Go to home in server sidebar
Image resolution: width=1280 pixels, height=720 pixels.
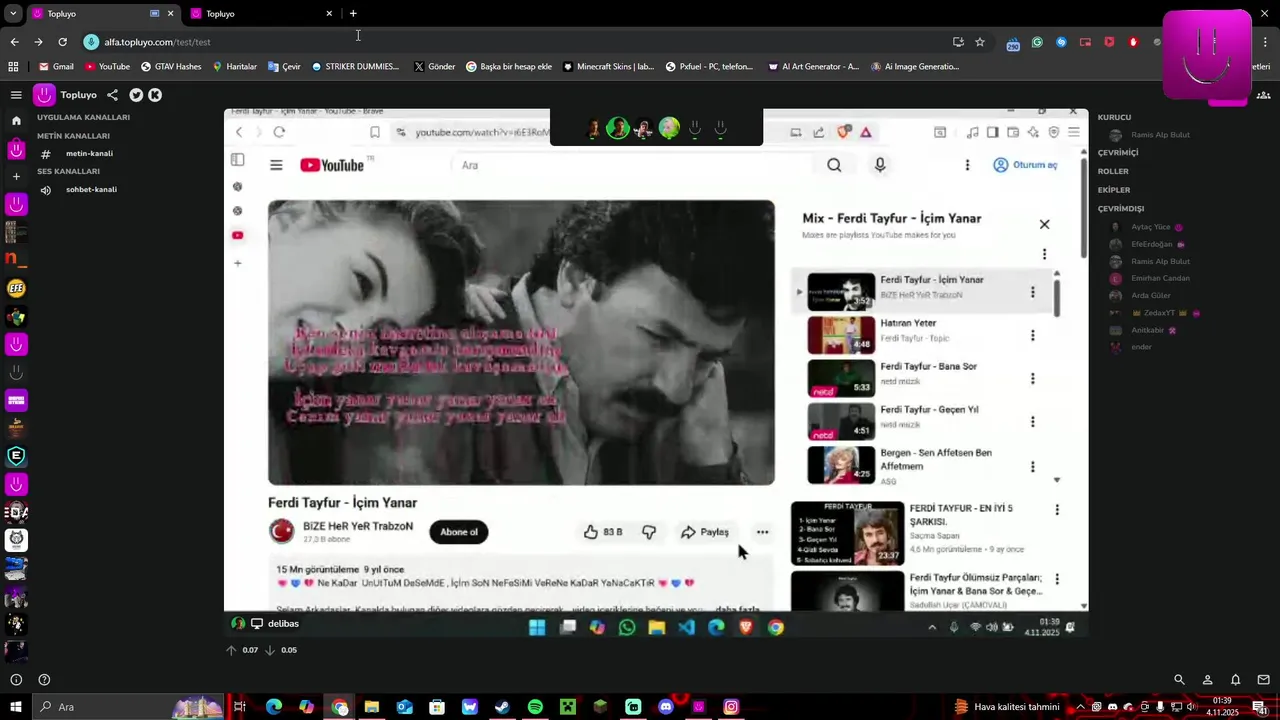coord(16,121)
